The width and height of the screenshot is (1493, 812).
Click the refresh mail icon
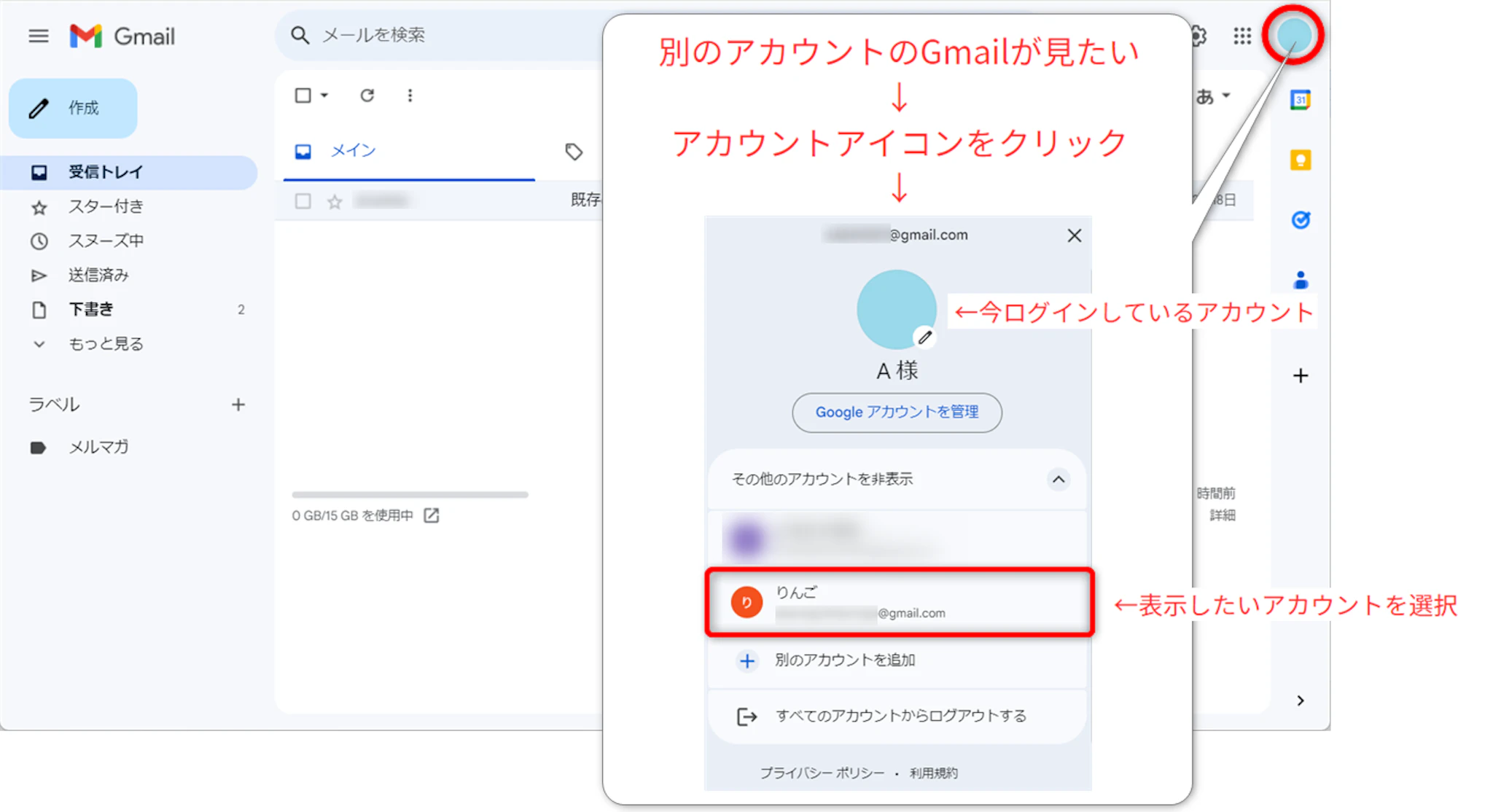pos(367,95)
